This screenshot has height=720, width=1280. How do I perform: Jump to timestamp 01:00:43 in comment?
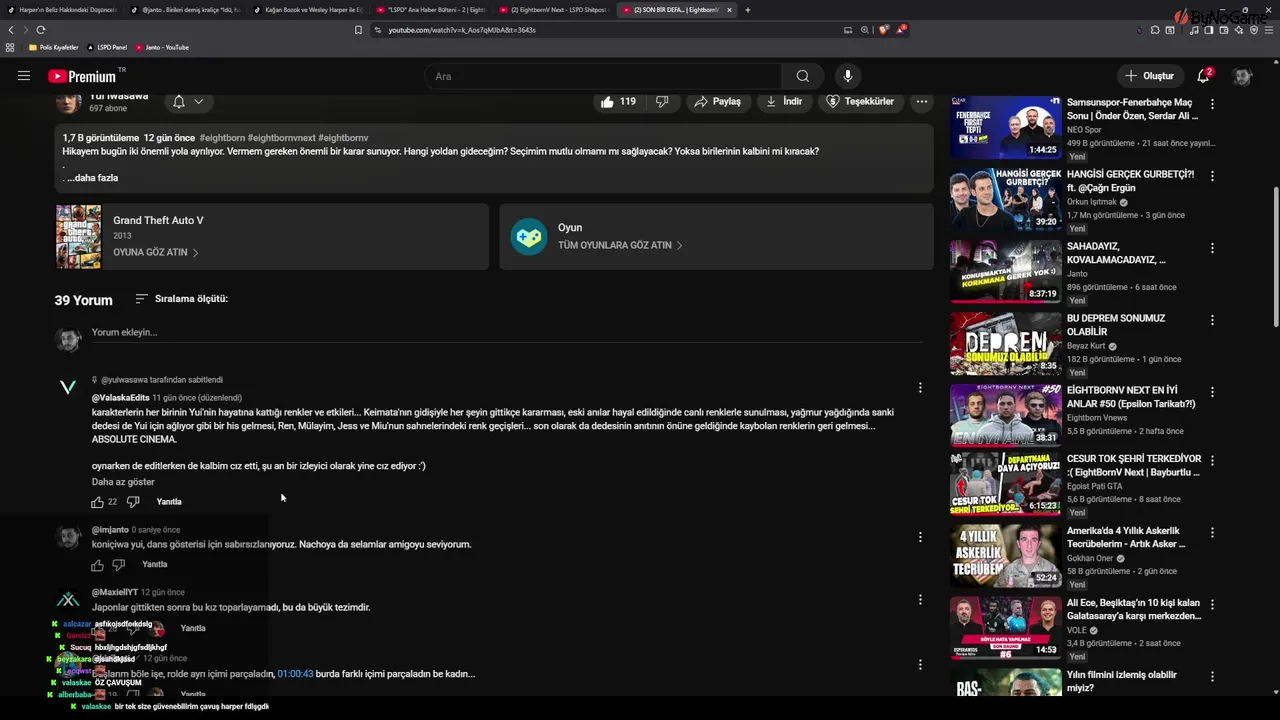point(295,674)
